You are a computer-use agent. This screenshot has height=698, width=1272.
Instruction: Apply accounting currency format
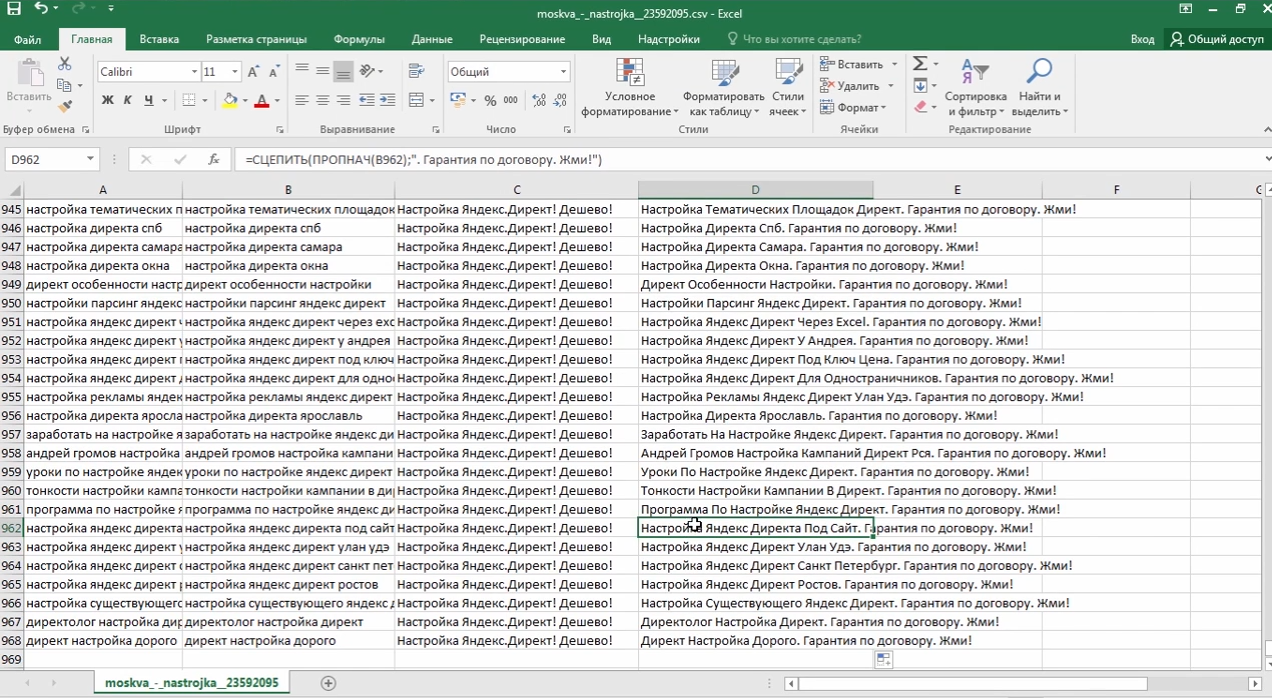458,100
